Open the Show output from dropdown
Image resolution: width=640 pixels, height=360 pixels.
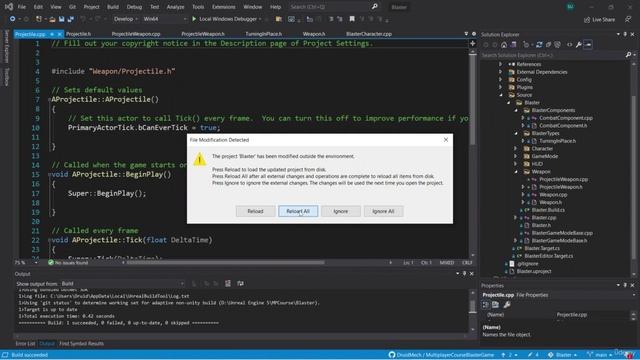pyautogui.click(x=122, y=284)
